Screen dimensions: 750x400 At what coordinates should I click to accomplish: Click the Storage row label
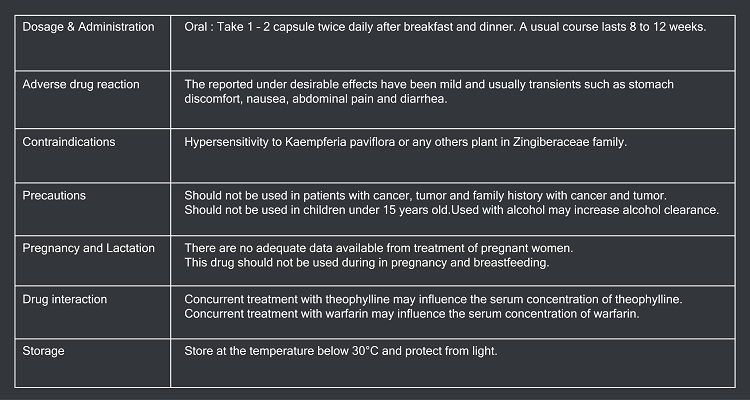pos(43,351)
